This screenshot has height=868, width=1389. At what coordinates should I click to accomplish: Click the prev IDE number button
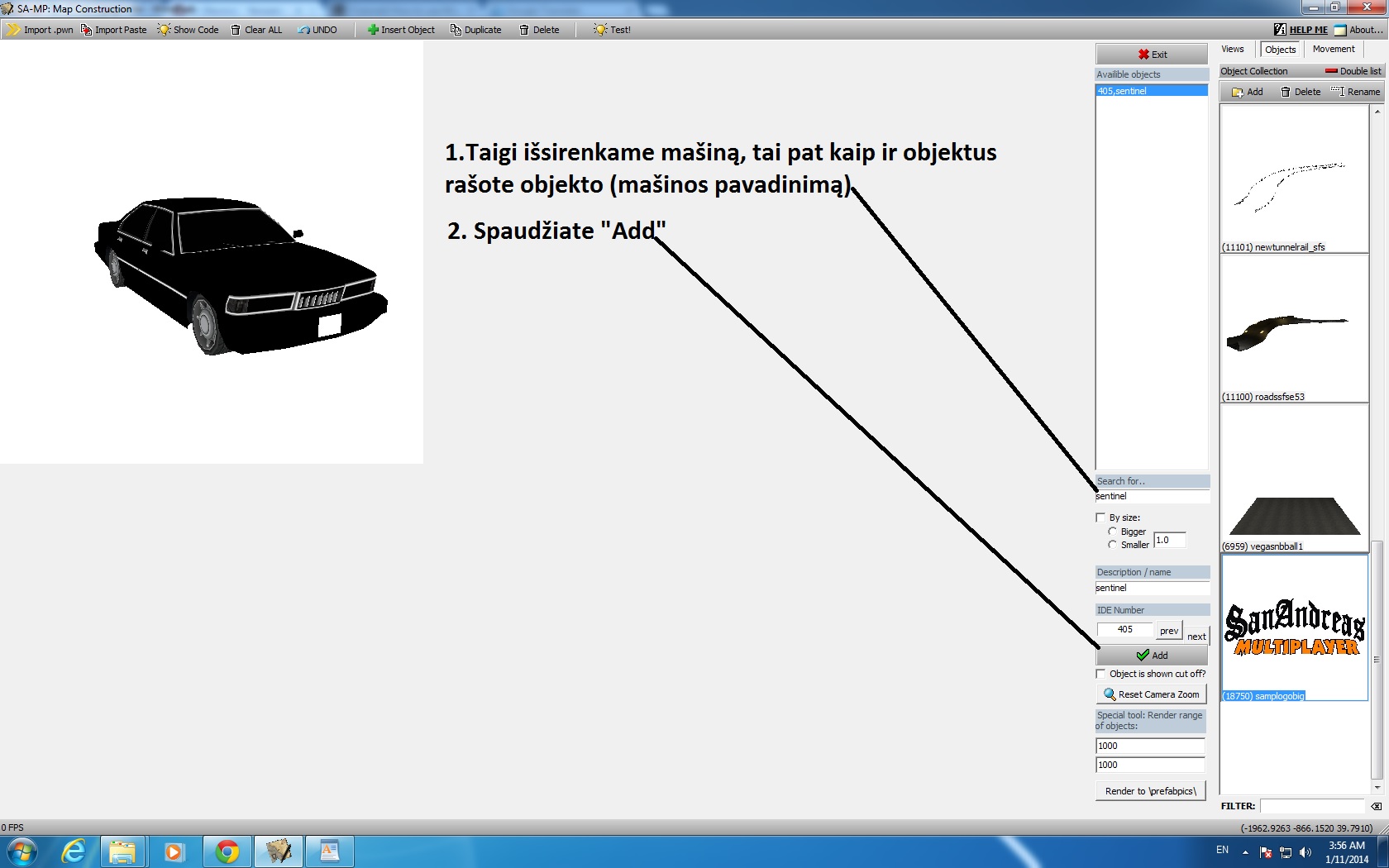click(x=1169, y=631)
